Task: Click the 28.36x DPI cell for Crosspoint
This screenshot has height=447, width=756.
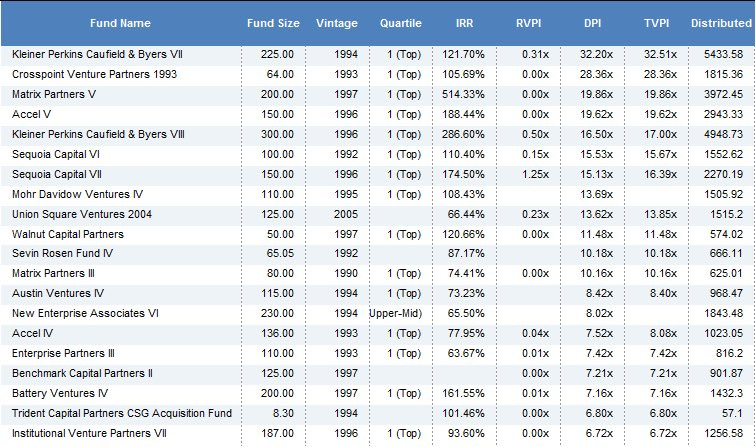Action: click(596, 75)
